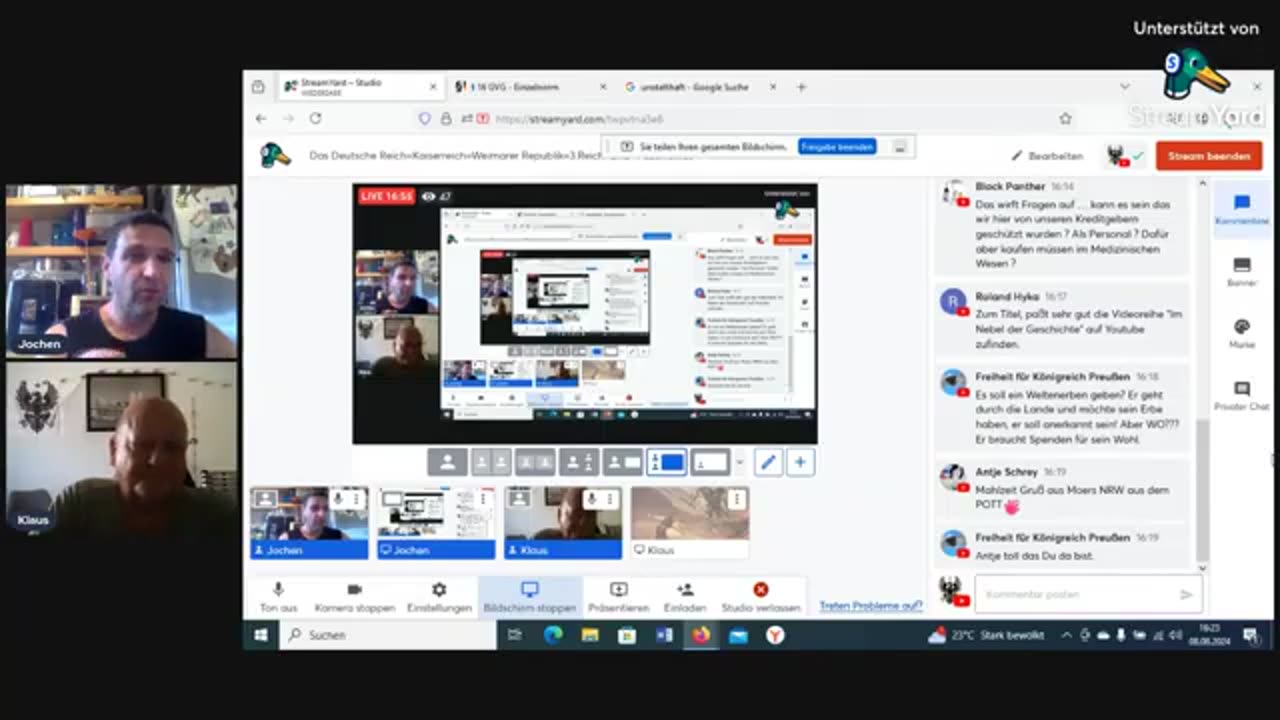Viewport: 1280px width, 720px height.
Task: Click Einladen to invite guests
Action: click(685, 597)
